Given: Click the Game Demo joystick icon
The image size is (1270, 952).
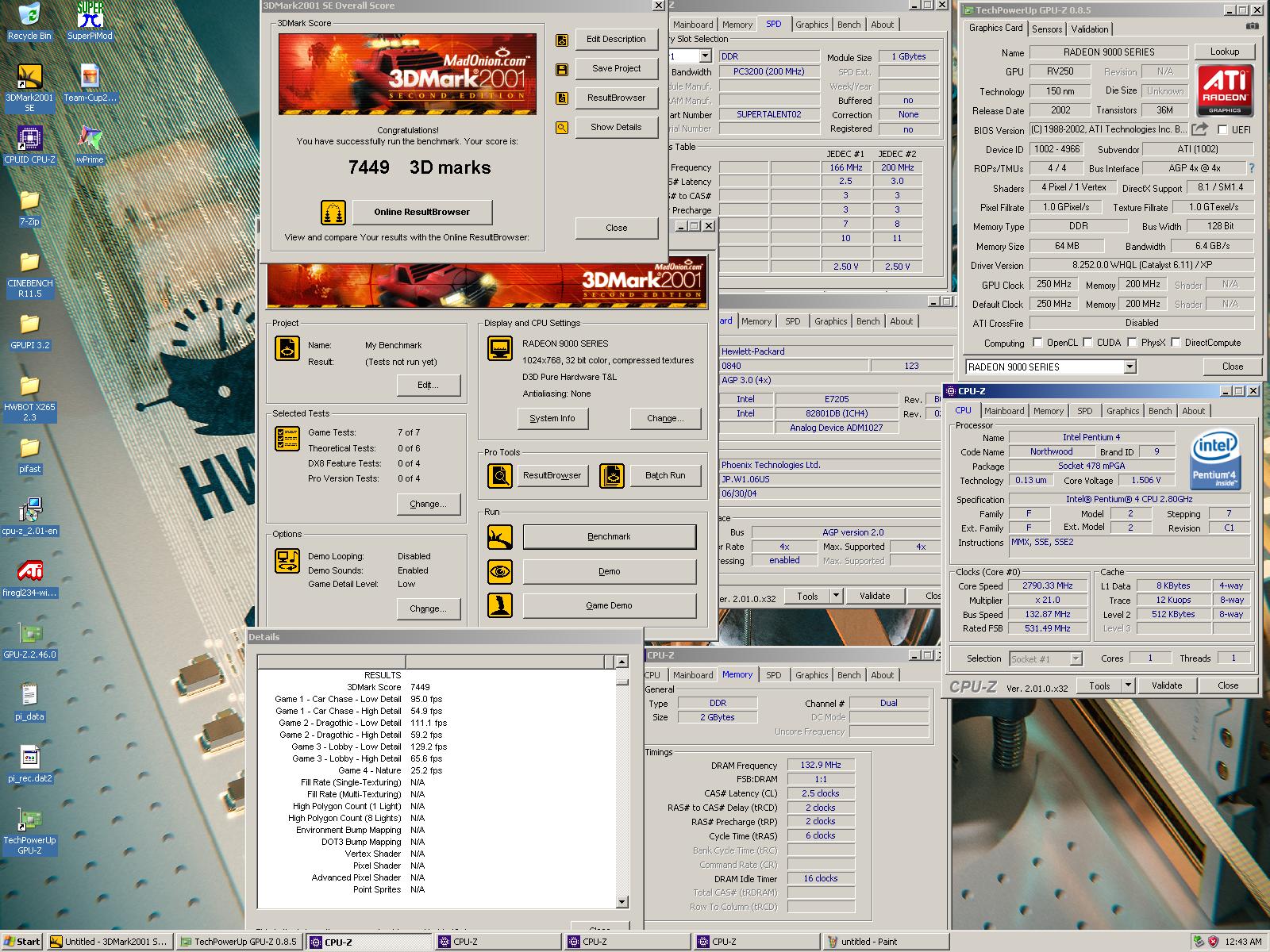Looking at the screenshot, I should pyautogui.click(x=500, y=605).
